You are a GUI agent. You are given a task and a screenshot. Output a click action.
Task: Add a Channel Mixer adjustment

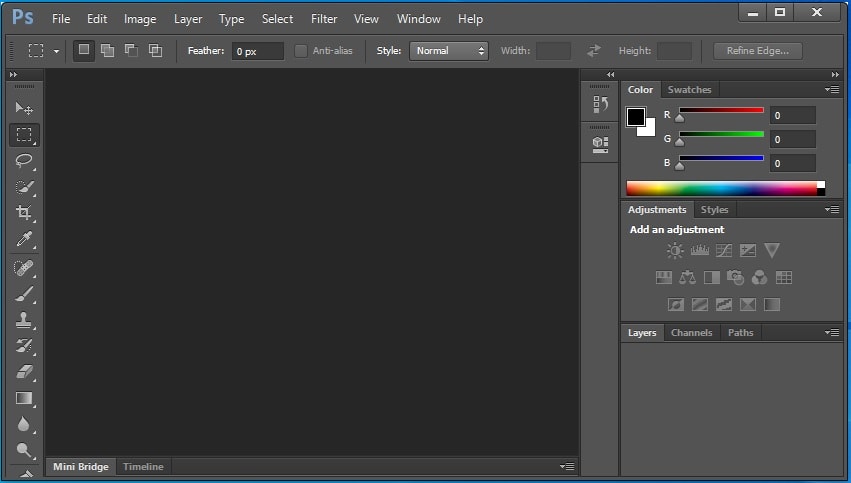[759, 278]
